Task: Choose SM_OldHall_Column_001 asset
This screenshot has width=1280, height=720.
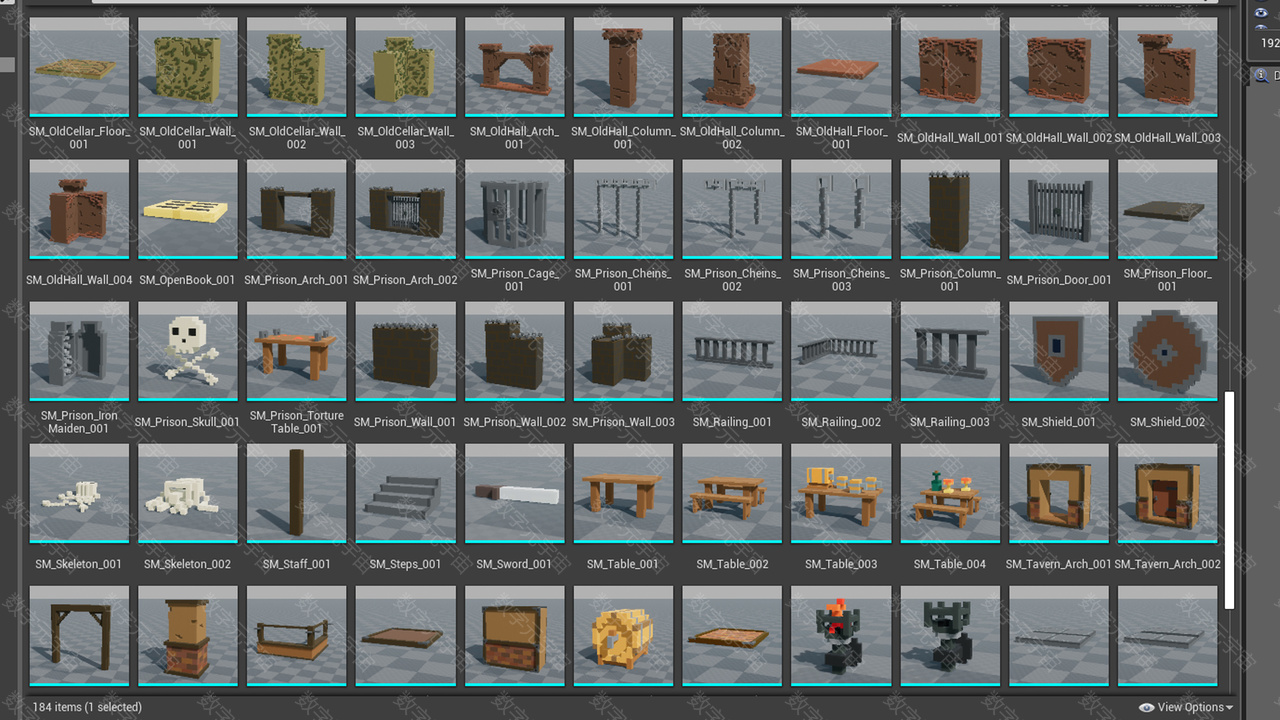Action: [624, 67]
